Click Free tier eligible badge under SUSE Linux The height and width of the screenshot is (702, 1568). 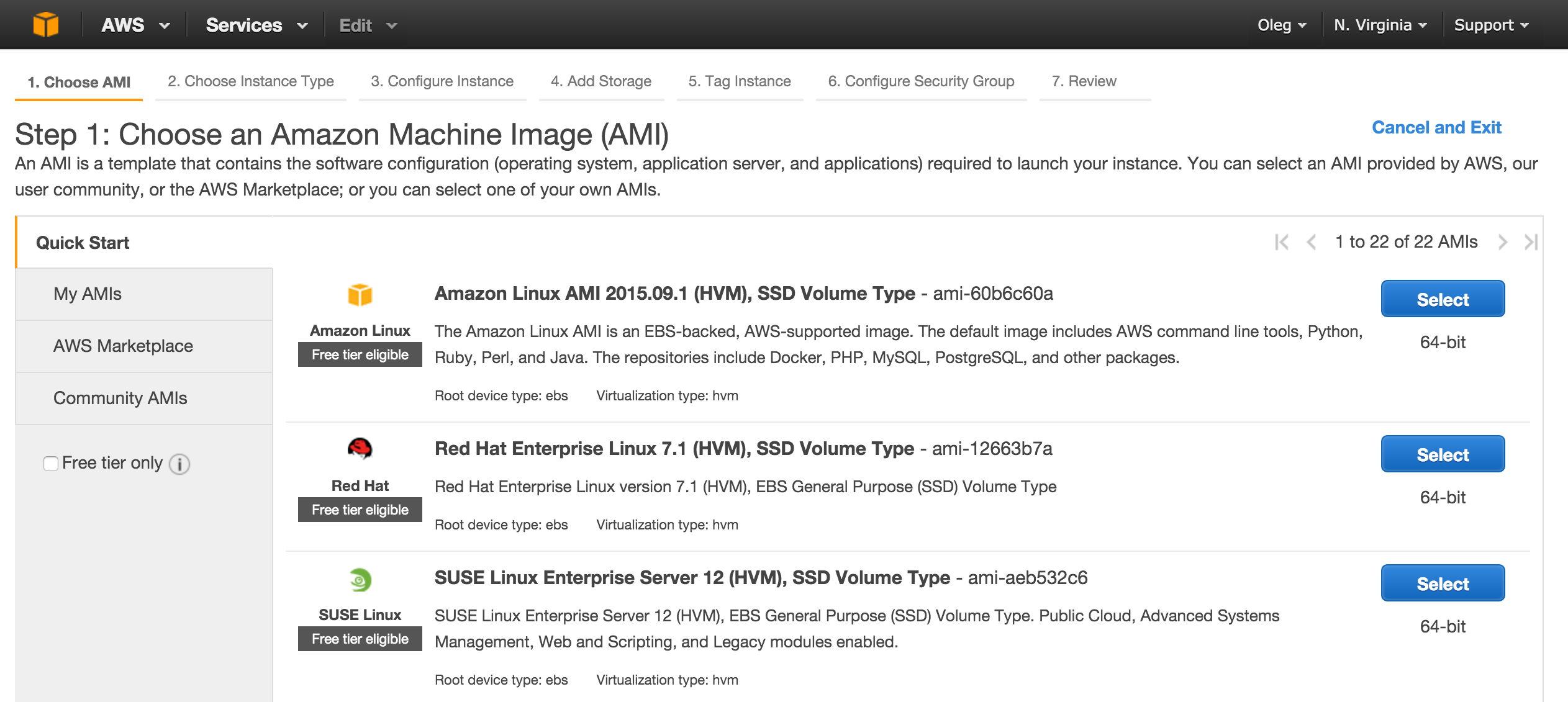coord(360,639)
